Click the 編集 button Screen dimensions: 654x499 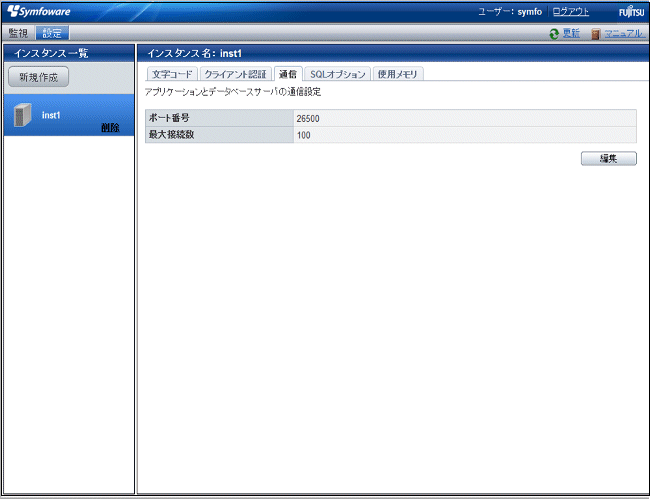click(x=609, y=159)
